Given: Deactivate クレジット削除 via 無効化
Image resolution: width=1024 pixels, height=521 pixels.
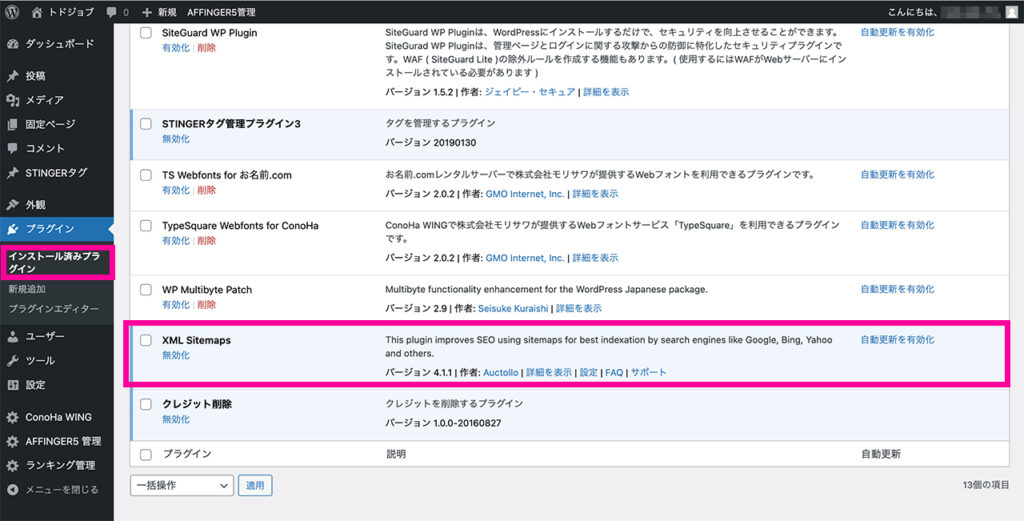Looking at the screenshot, I should click(x=176, y=419).
